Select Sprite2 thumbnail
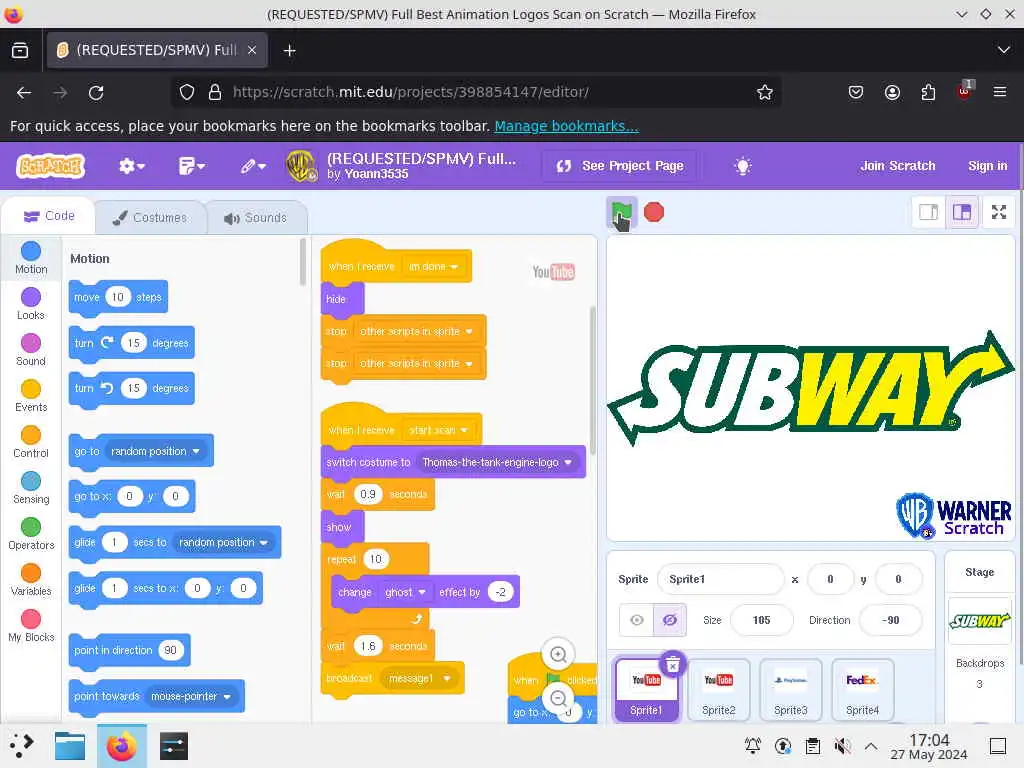1024x768 pixels. [718, 690]
